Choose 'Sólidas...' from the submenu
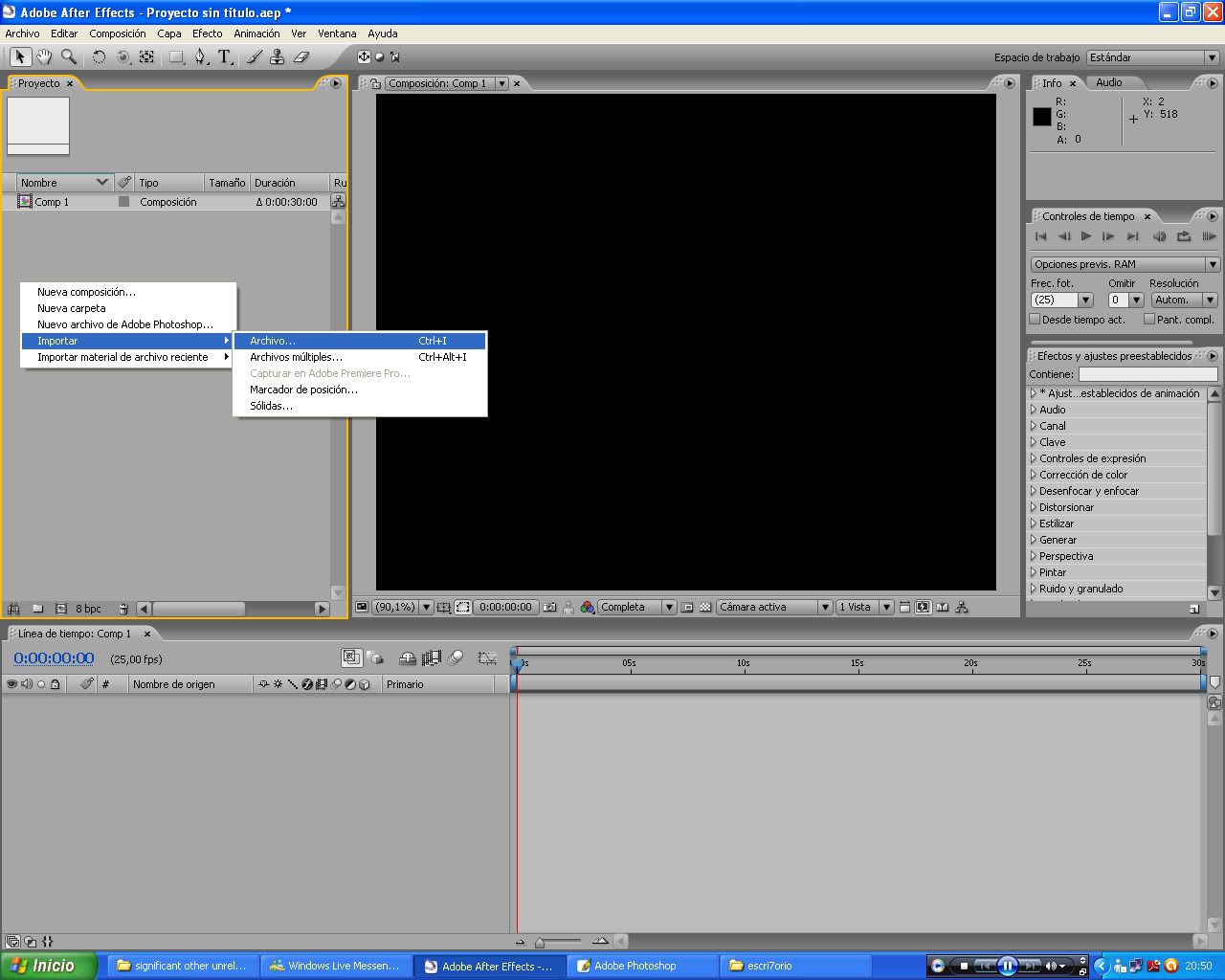 pos(360,406)
